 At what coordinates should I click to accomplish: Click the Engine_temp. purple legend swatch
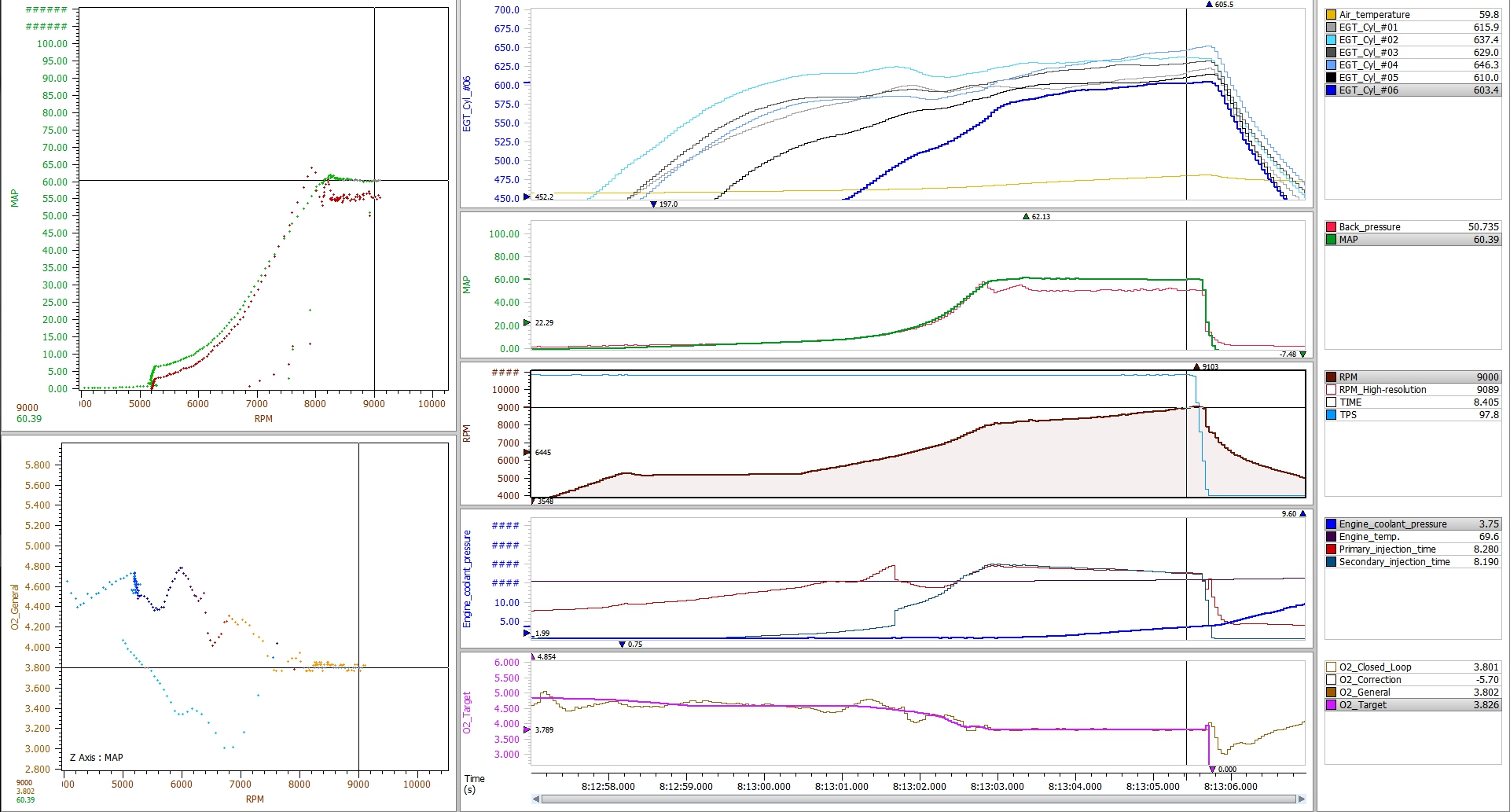pos(1331,537)
